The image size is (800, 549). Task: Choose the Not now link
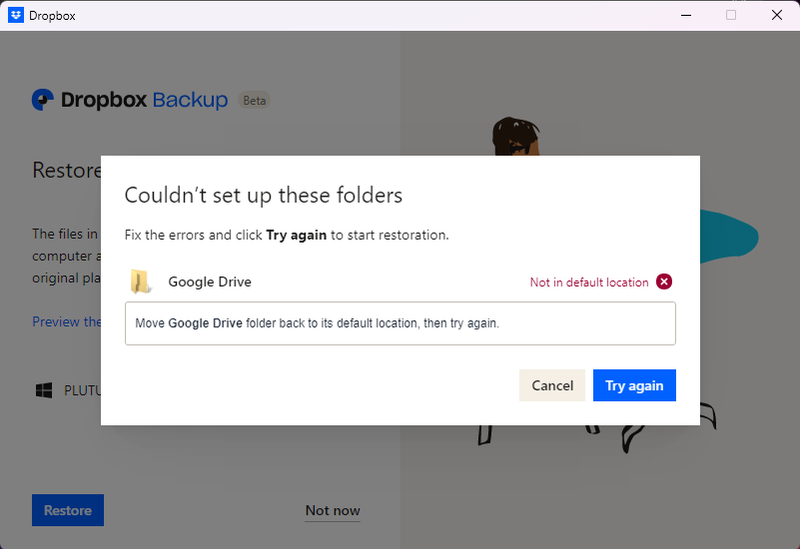[332, 510]
